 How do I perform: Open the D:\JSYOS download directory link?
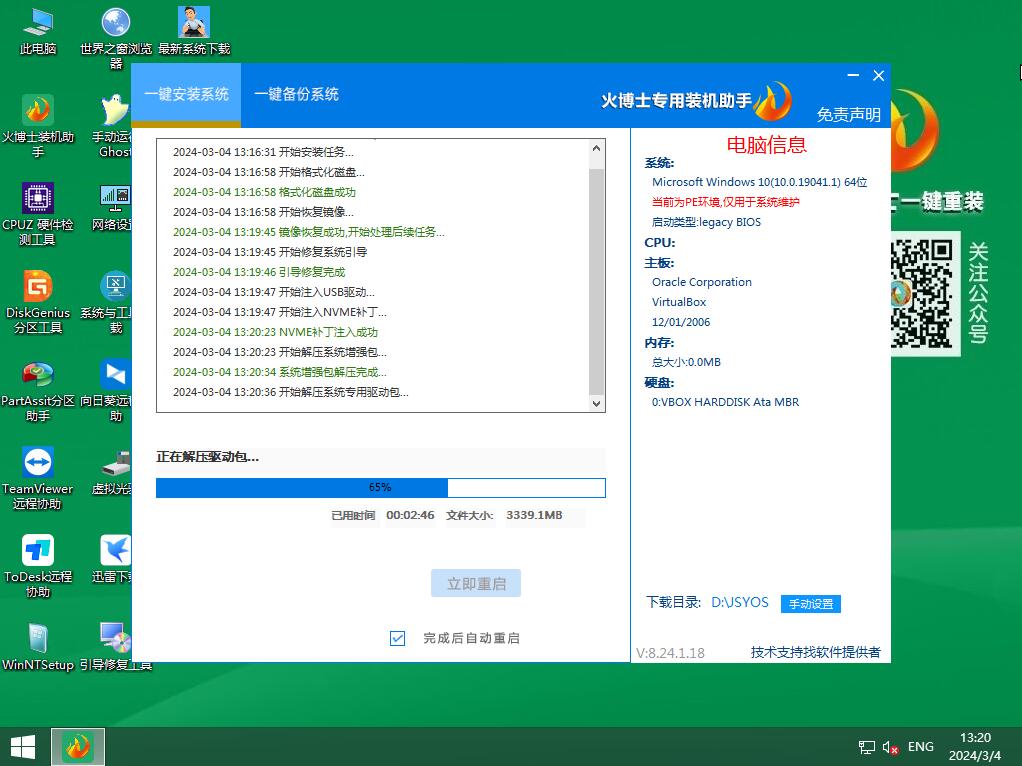tap(740, 602)
